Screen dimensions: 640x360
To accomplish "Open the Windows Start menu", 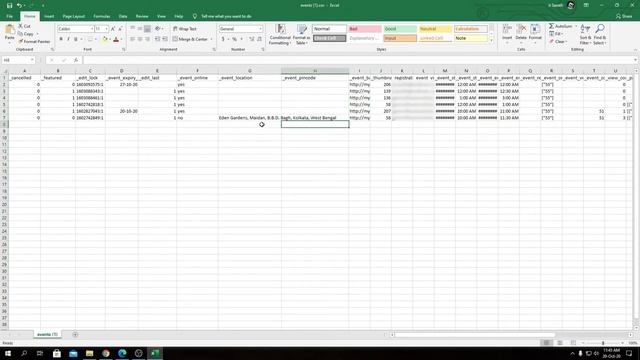I will click(7, 353).
